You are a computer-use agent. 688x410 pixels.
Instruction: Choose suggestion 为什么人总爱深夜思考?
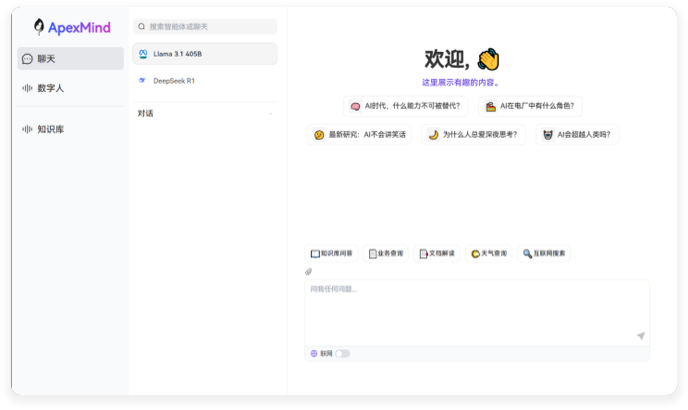tap(473, 135)
